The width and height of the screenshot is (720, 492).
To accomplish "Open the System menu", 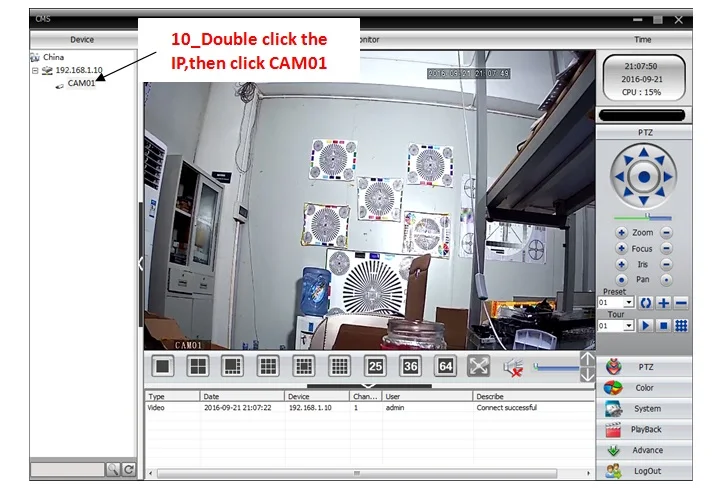I will (644, 409).
